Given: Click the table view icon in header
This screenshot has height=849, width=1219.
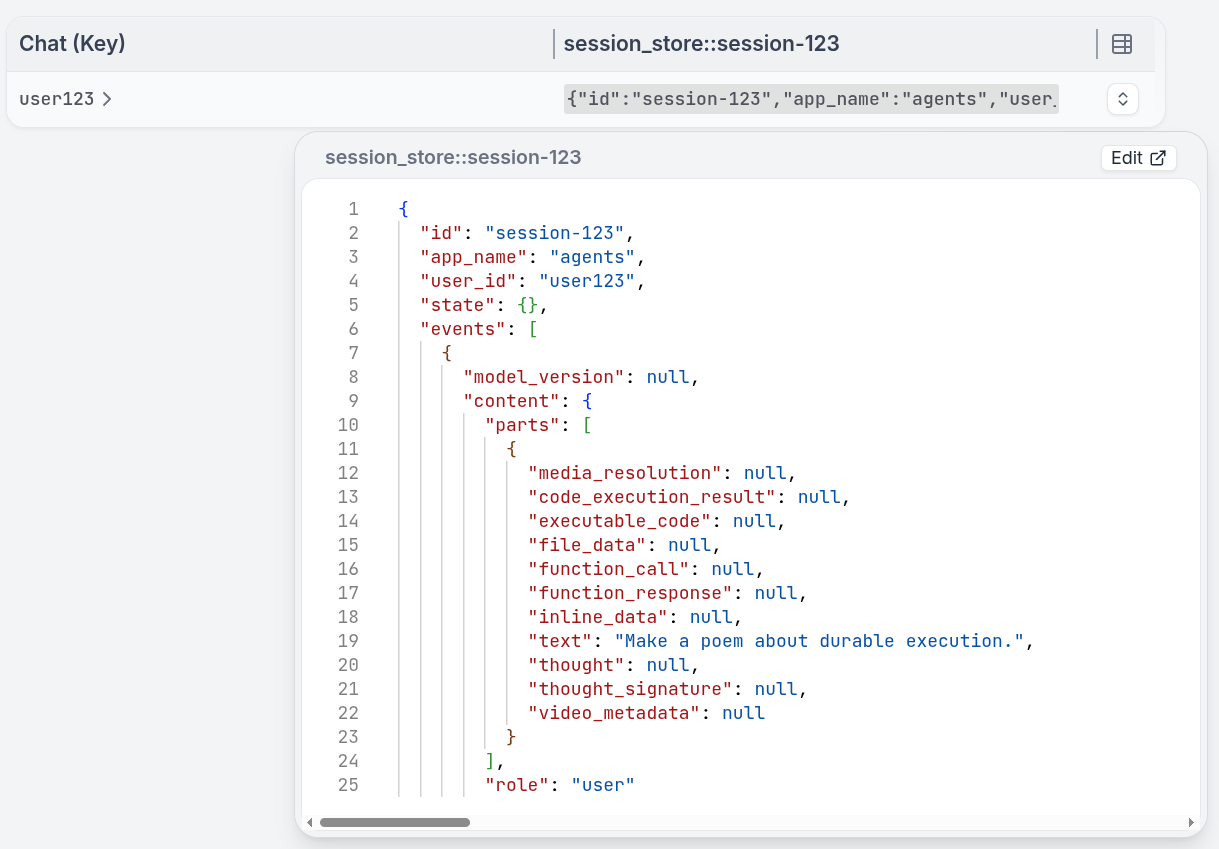Looking at the screenshot, I should 1122,44.
